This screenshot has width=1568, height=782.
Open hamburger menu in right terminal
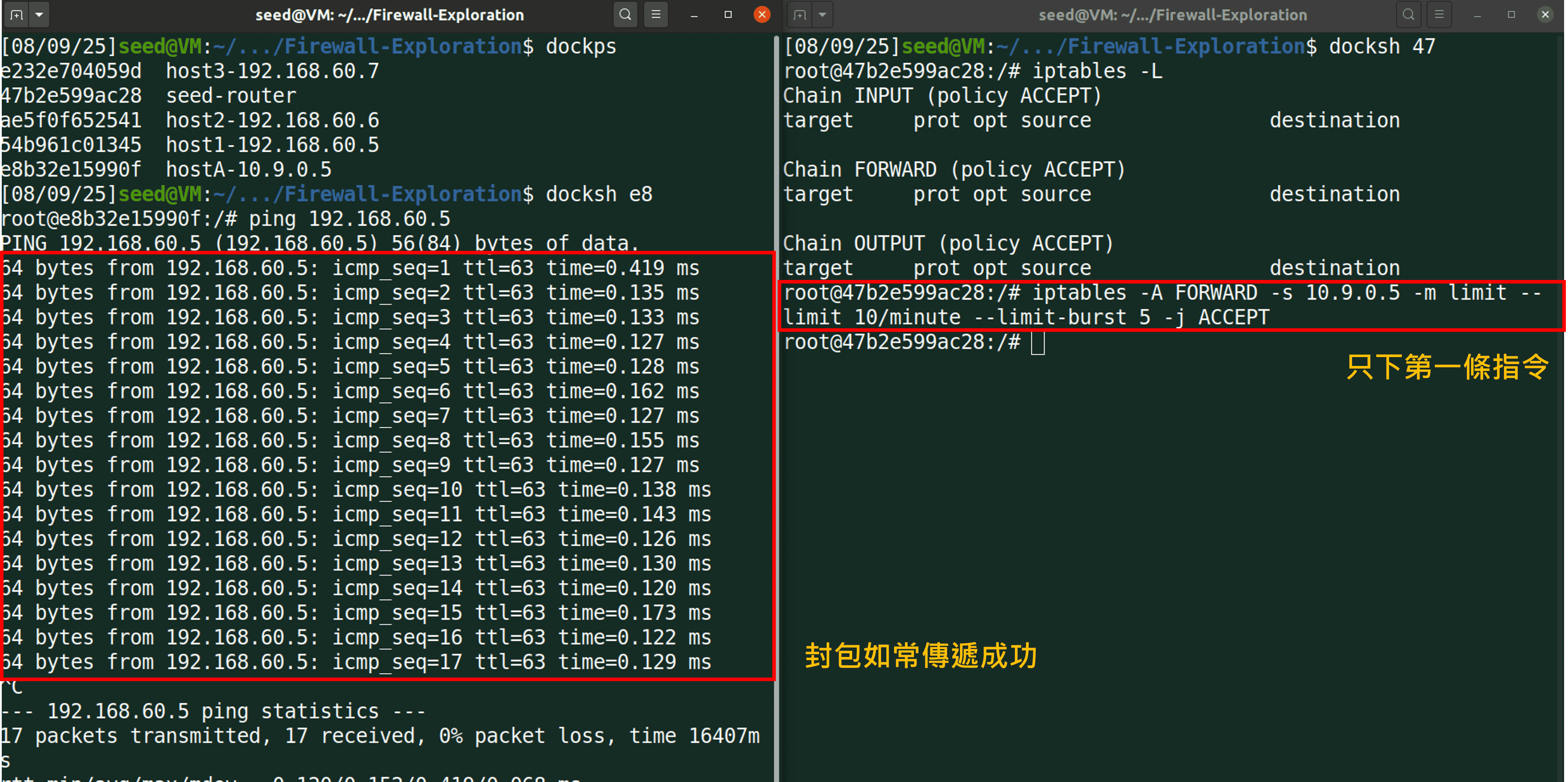point(1439,15)
